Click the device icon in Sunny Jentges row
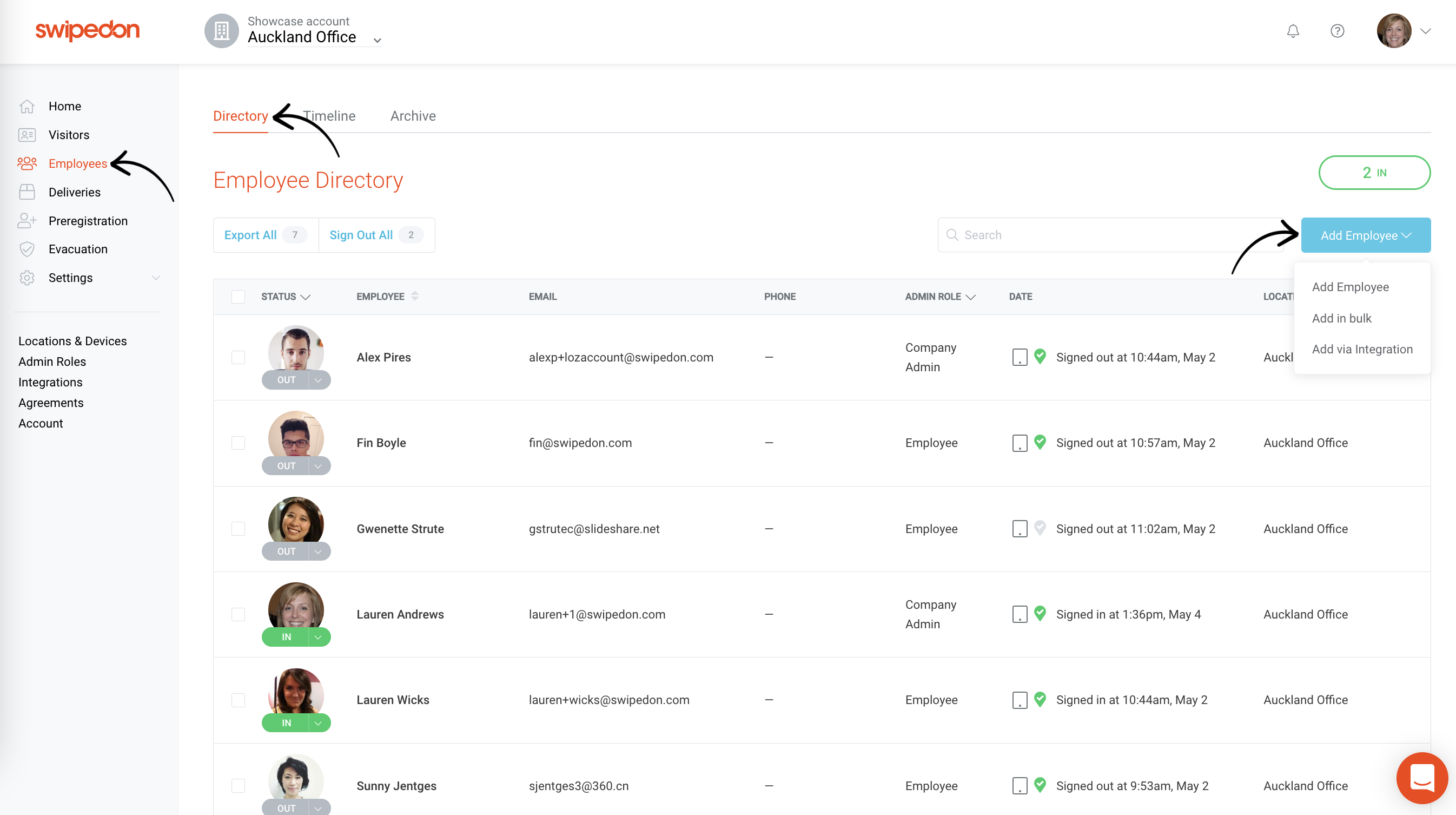This screenshot has width=1456, height=815. [x=1020, y=786]
